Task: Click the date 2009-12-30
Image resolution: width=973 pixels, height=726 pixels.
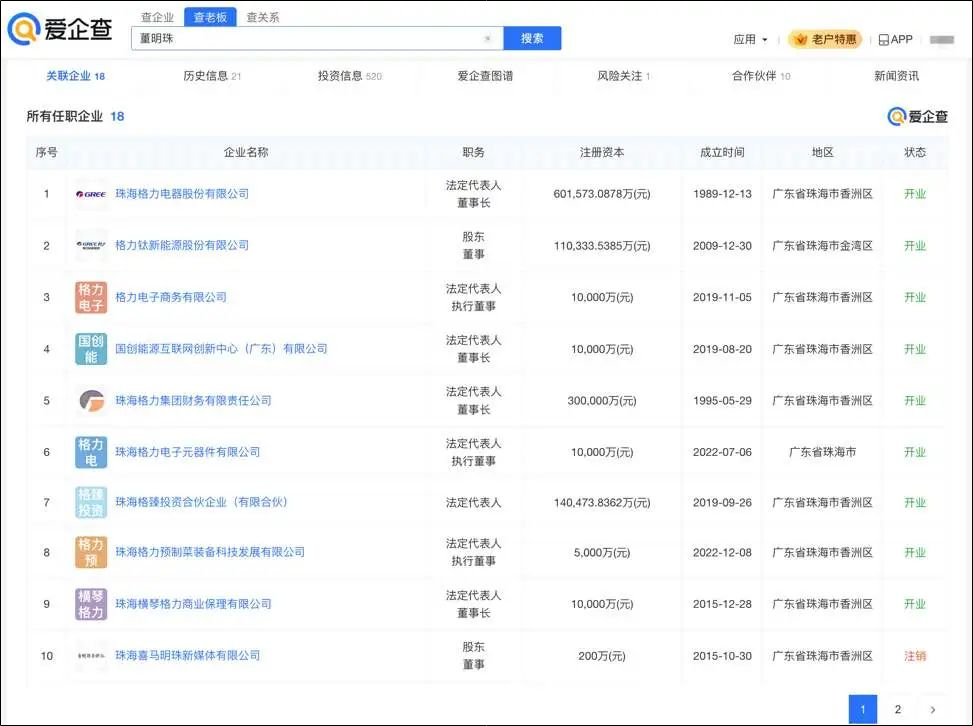Action: coord(722,246)
